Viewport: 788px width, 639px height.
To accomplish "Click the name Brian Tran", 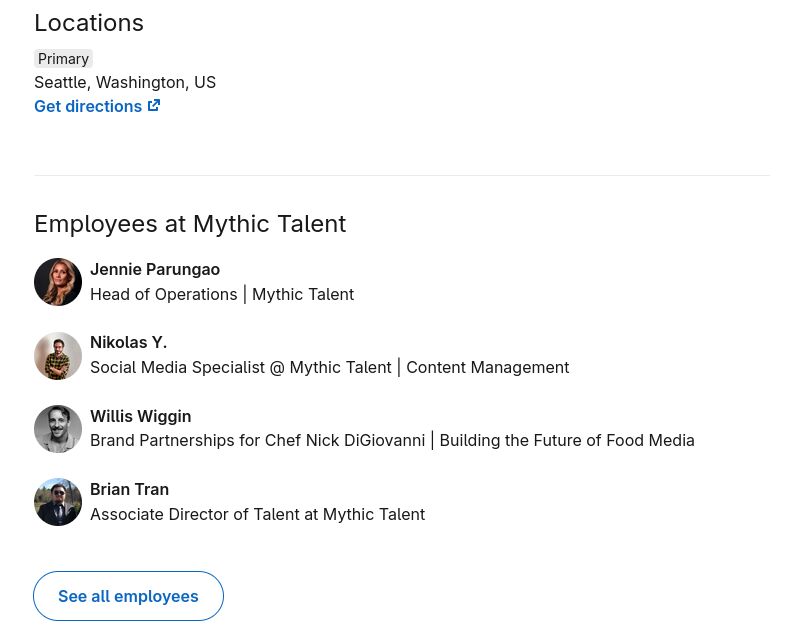I will click(129, 489).
